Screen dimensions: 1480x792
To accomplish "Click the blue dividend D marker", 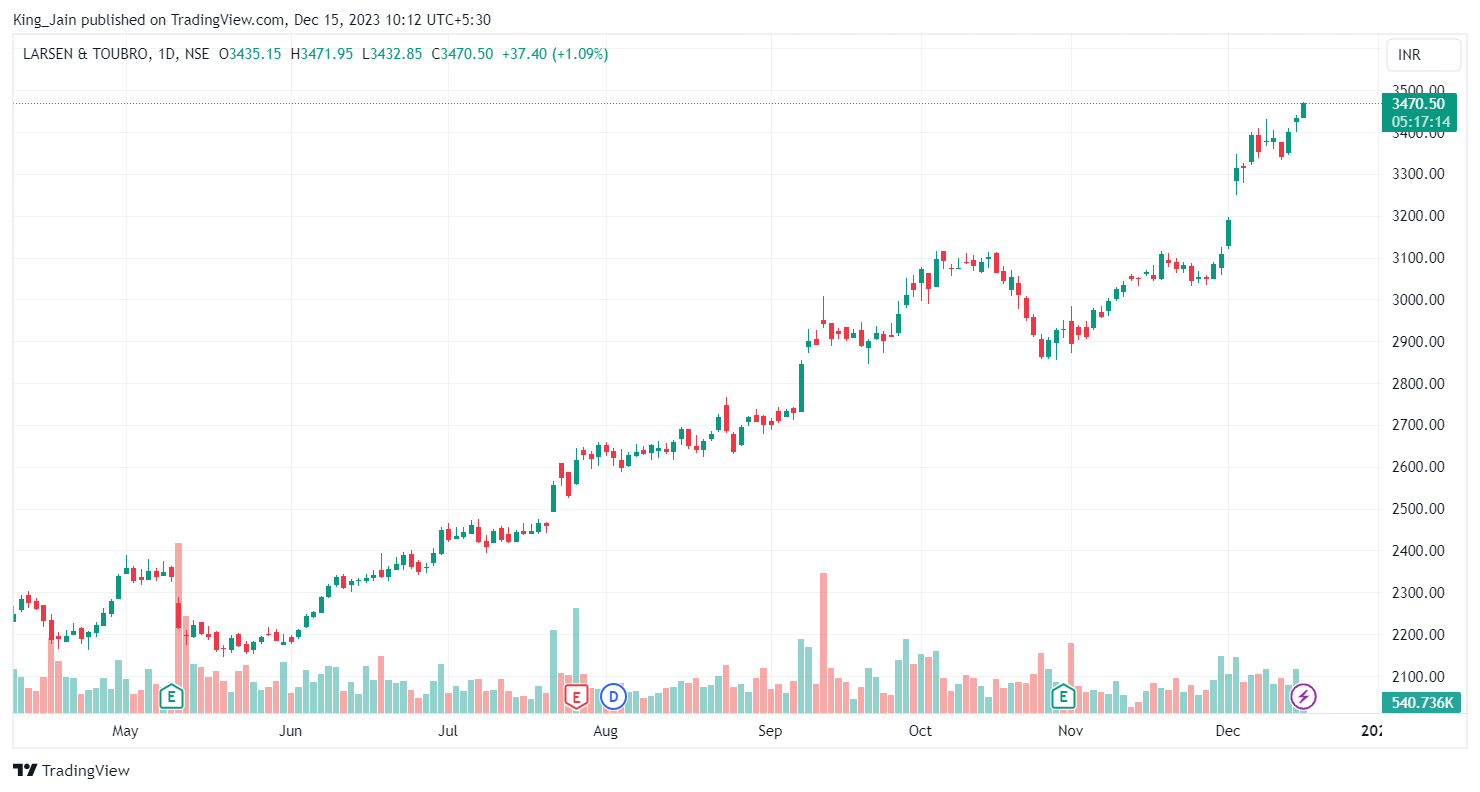I will pyautogui.click(x=612, y=696).
